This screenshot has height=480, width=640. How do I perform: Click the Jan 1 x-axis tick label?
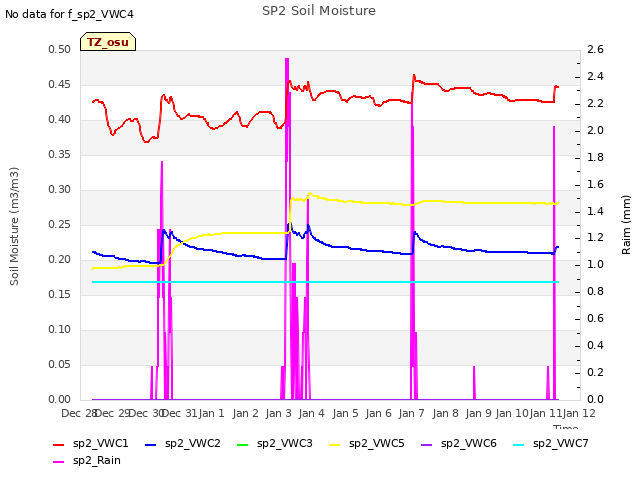pos(211,413)
